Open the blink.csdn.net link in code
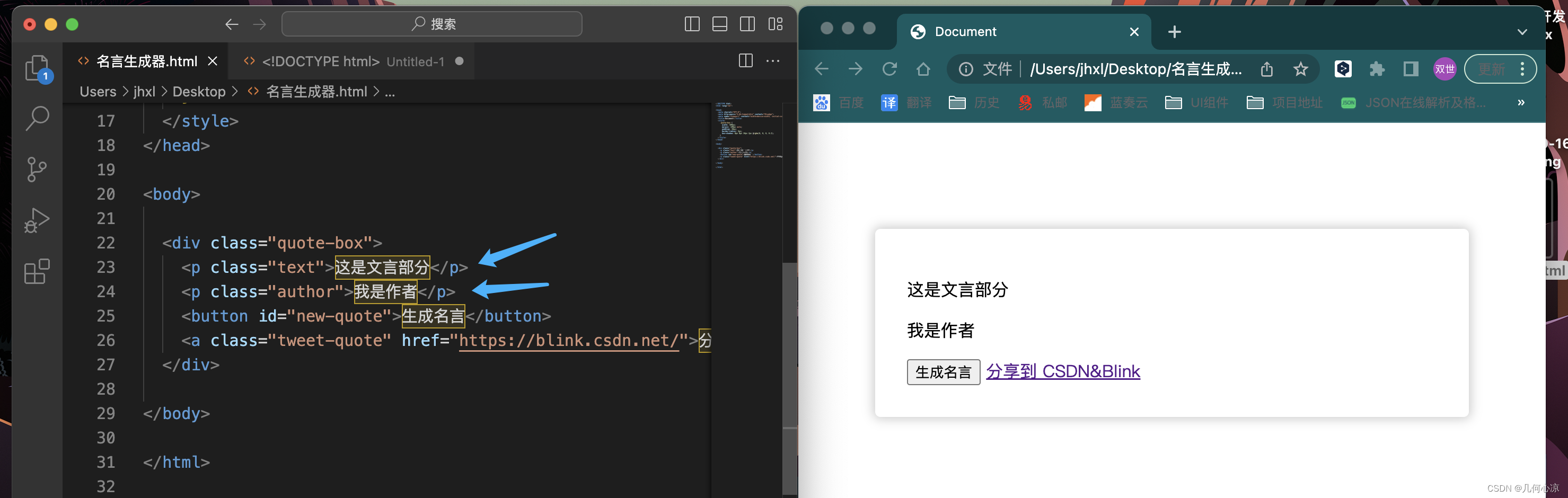 (x=569, y=341)
